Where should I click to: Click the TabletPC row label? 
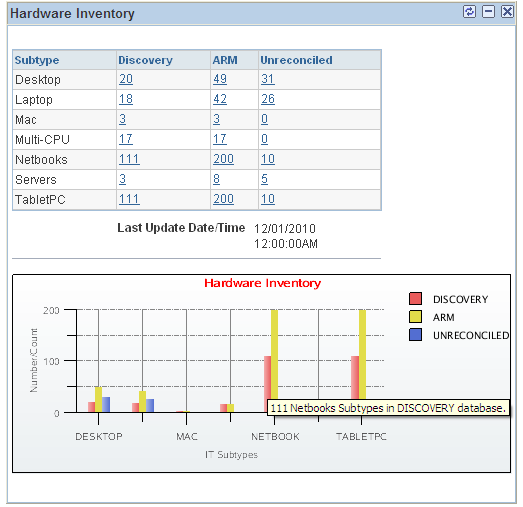(x=40, y=199)
